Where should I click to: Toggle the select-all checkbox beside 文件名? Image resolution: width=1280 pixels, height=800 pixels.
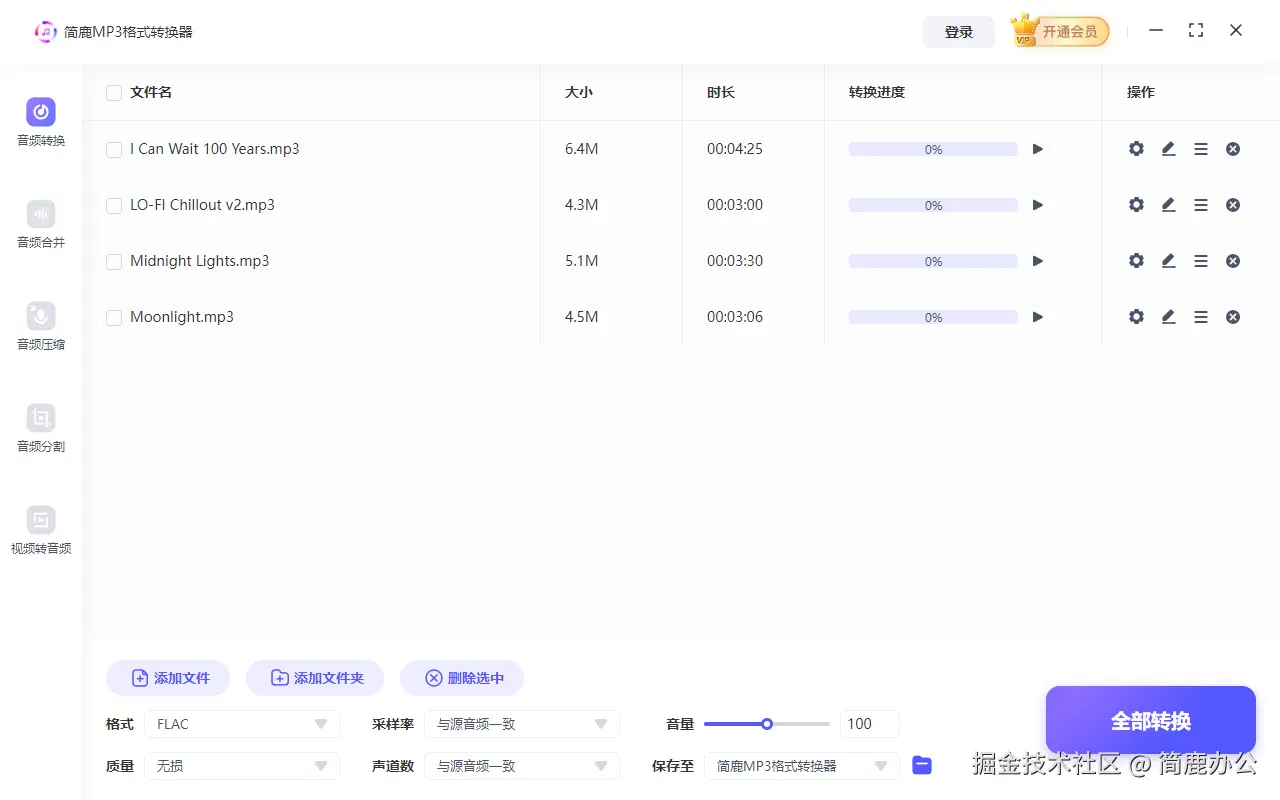[x=114, y=93]
